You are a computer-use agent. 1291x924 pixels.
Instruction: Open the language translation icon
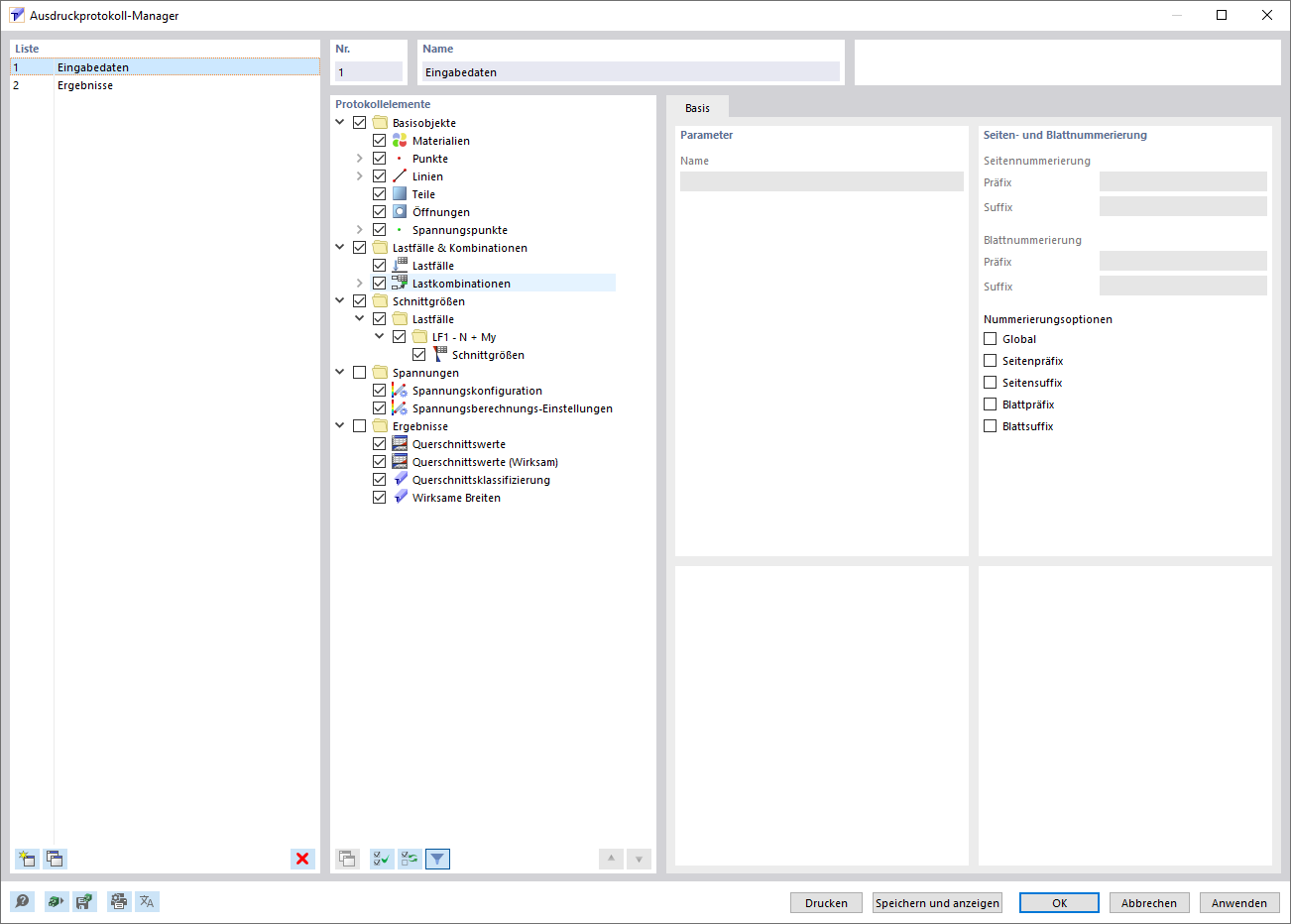click(147, 901)
